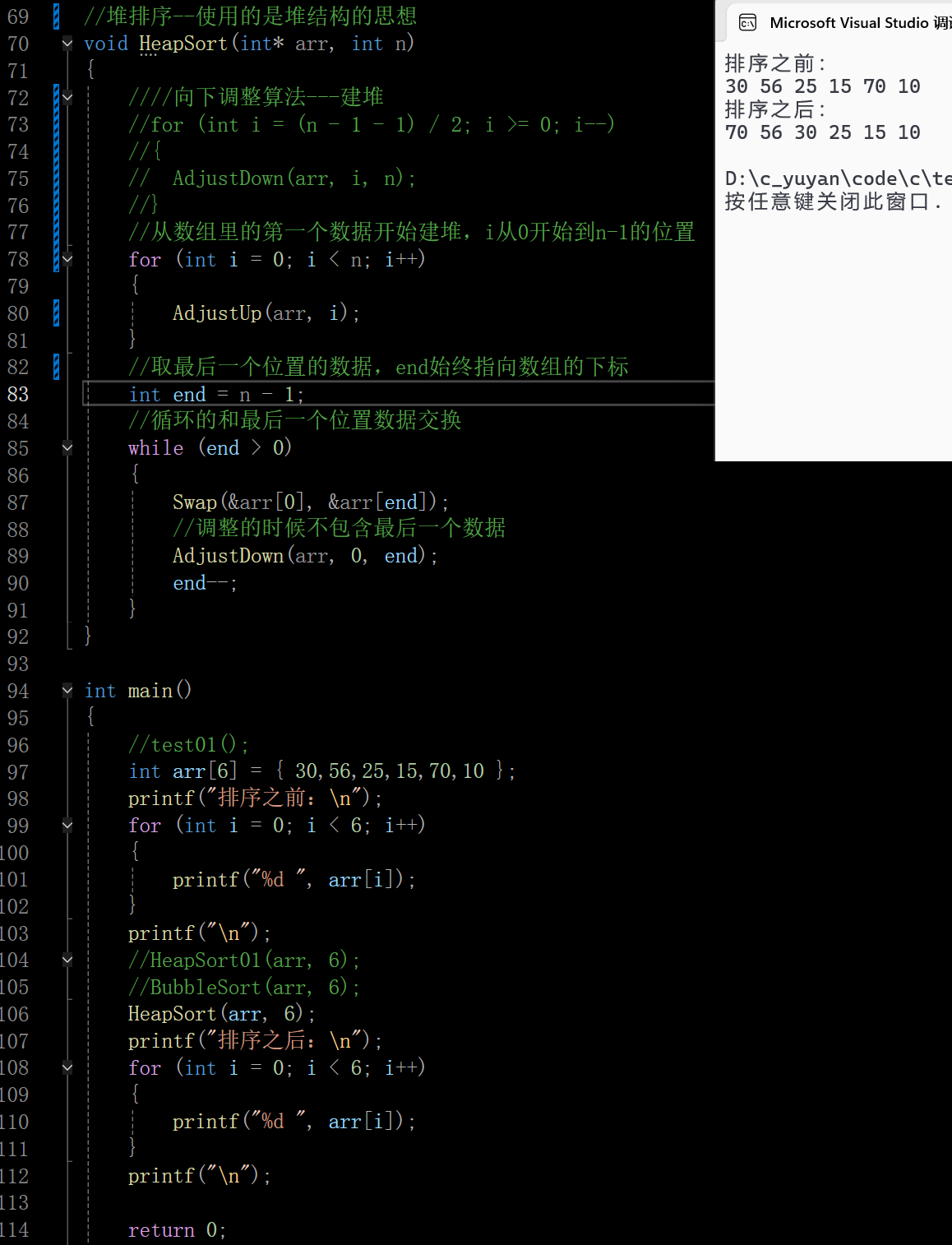The width and height of the screenshot is (952, 1245).
Task: Click the commented //HeapSort01(arr, 6) line
Action: (243, 960)
